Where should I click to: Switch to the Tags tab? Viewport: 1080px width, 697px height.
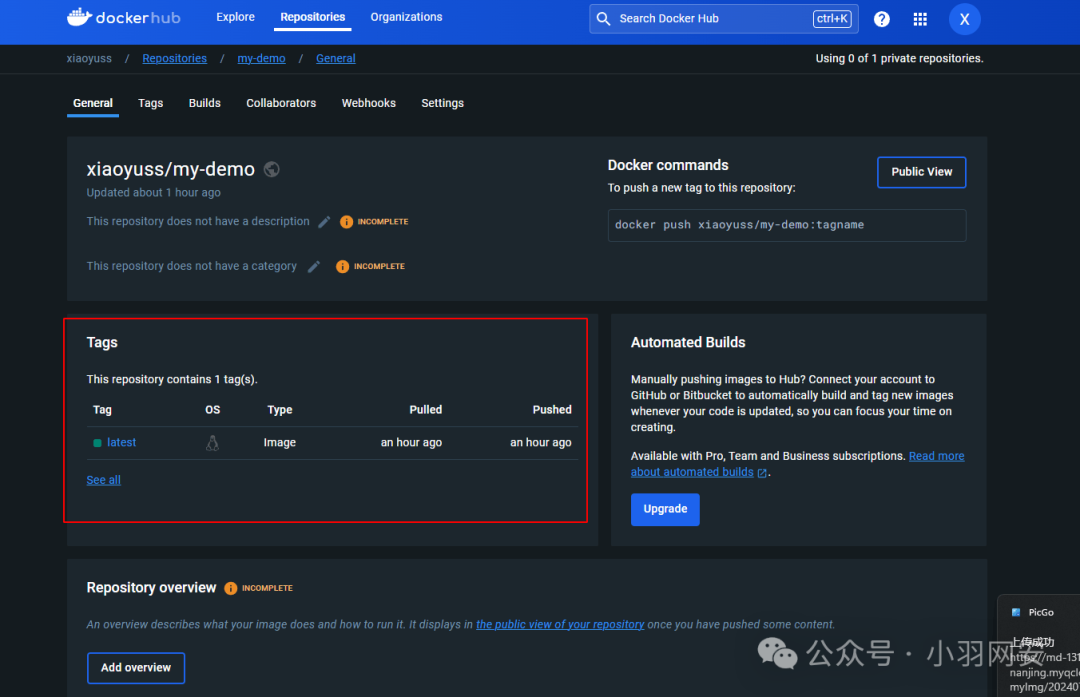150,103
